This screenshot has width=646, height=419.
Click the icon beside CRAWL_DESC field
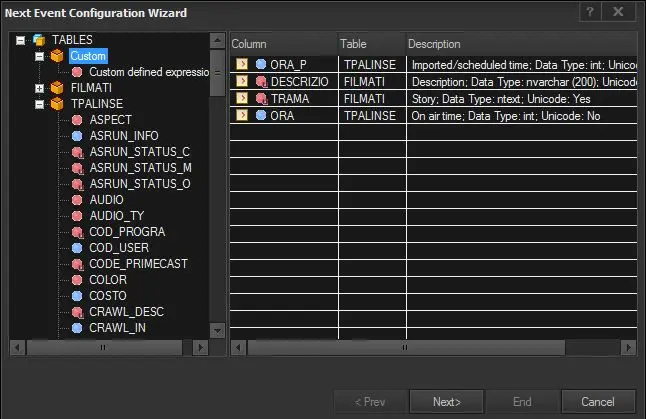77,311
